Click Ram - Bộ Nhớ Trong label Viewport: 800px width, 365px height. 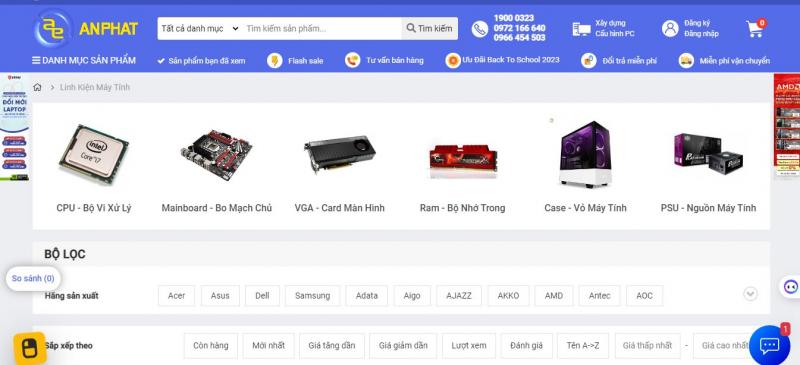pos(463,208)
